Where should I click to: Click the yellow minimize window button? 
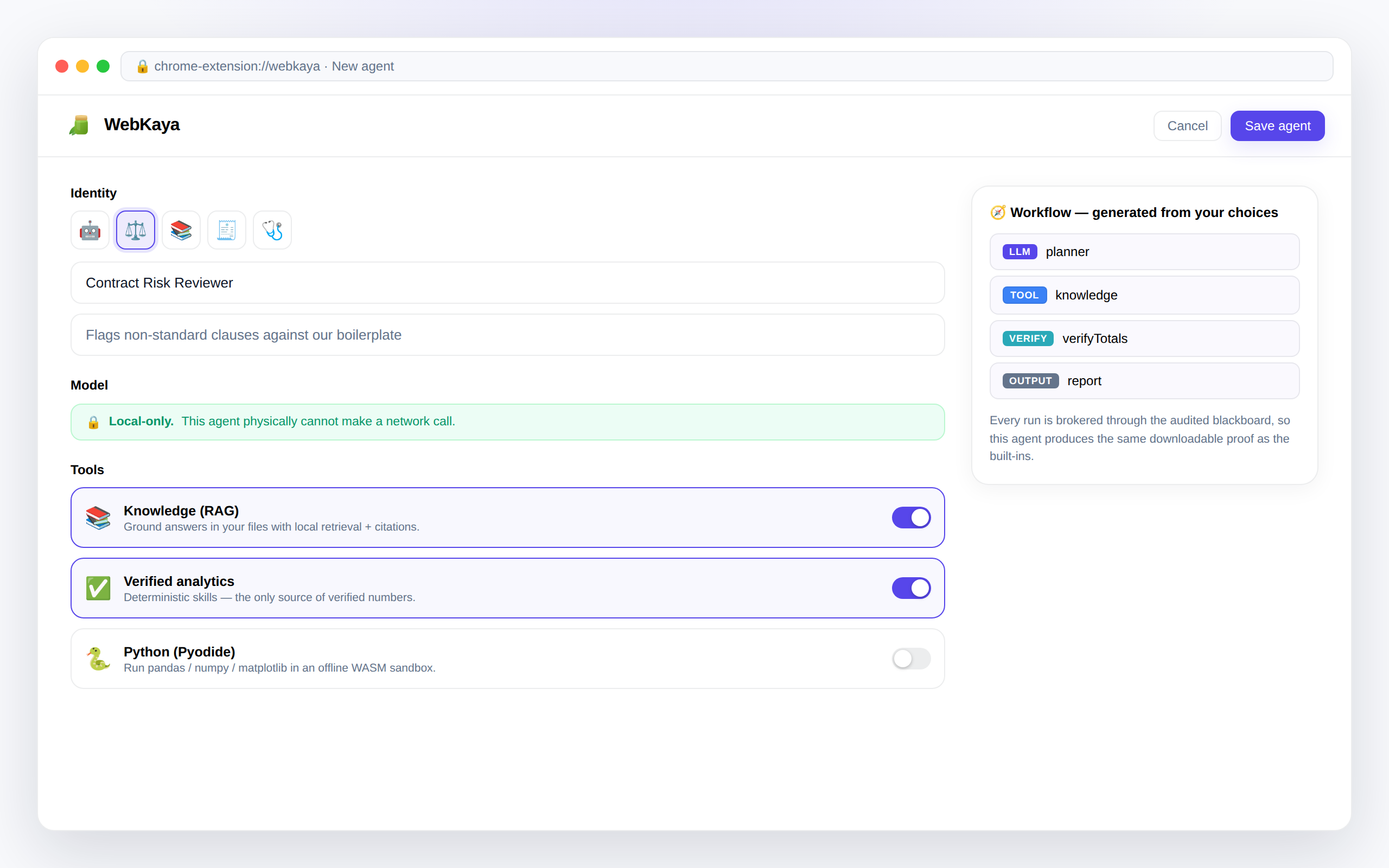coord(82,67)
